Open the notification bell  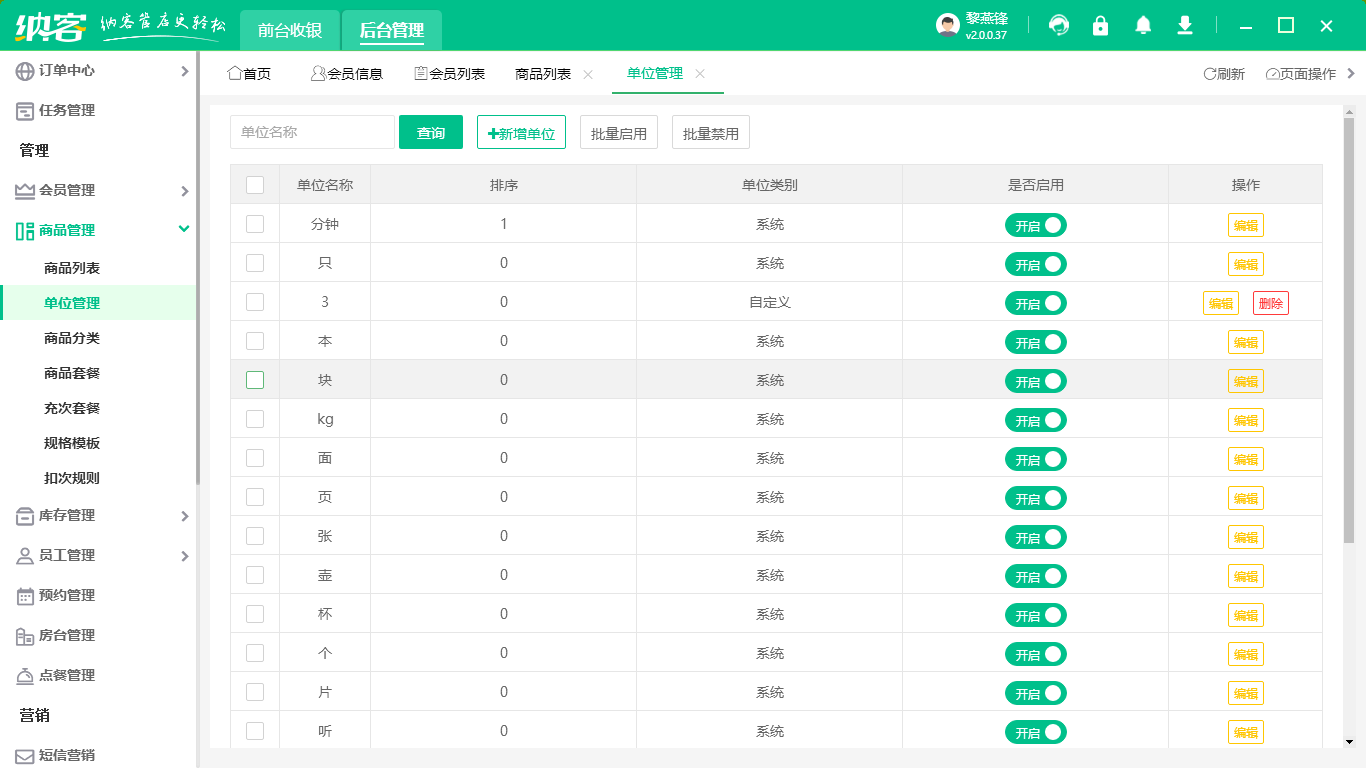point(1143,26)
